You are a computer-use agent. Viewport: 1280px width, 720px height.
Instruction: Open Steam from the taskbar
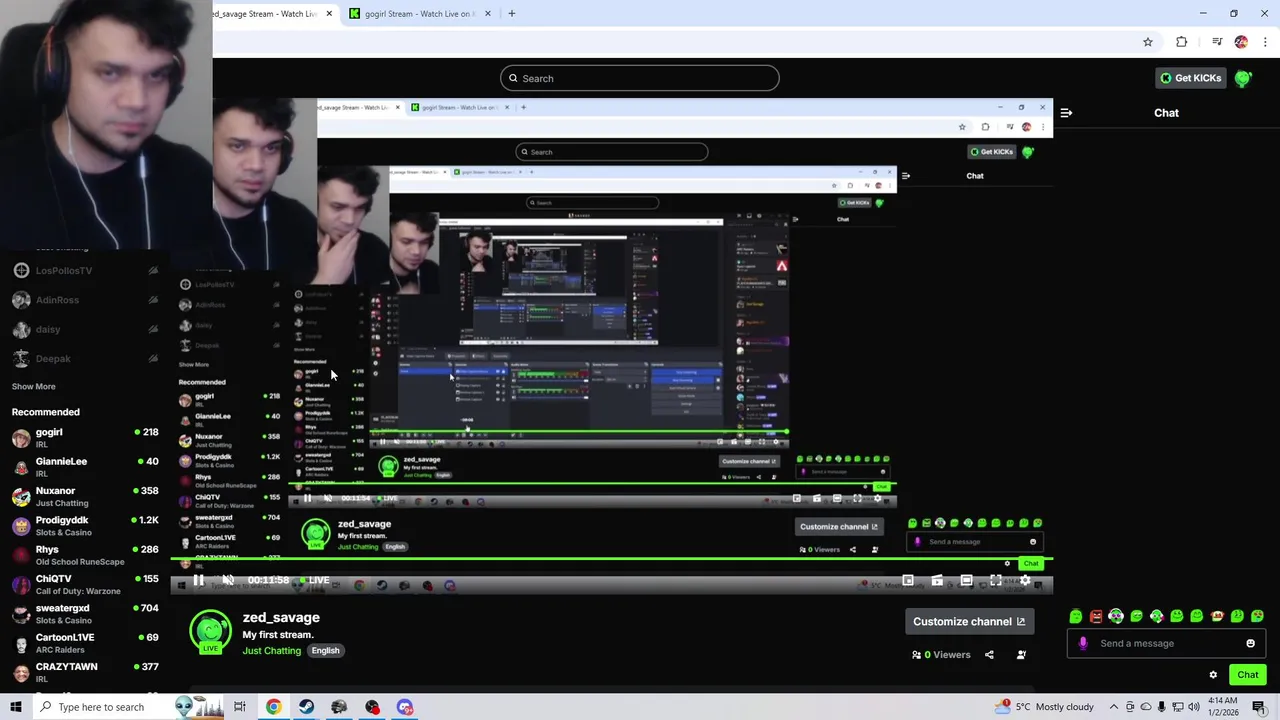[x=306, y=707]
